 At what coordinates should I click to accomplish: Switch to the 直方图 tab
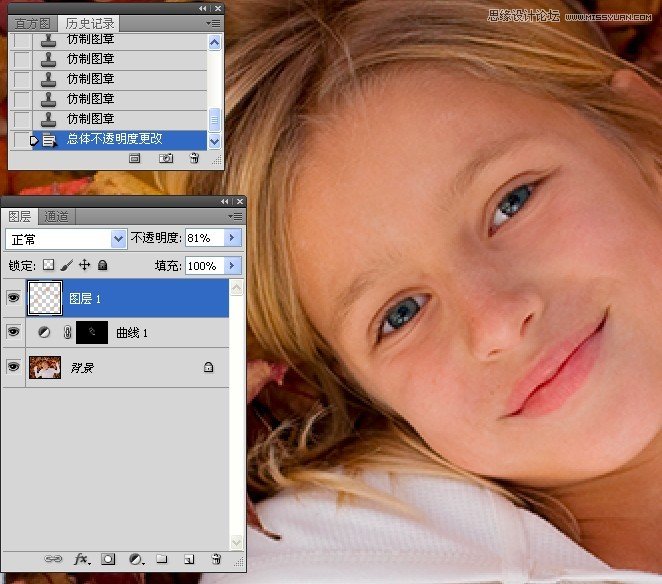click(32, 23)
